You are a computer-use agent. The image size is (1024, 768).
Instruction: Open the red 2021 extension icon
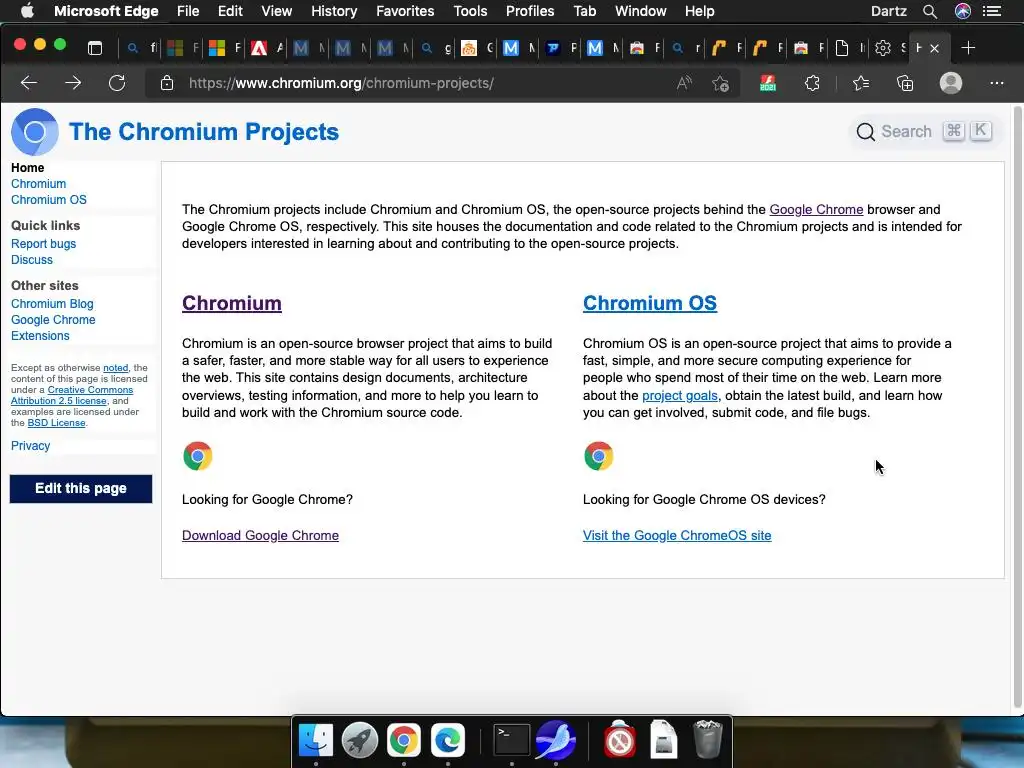click(x=768, y=83)
